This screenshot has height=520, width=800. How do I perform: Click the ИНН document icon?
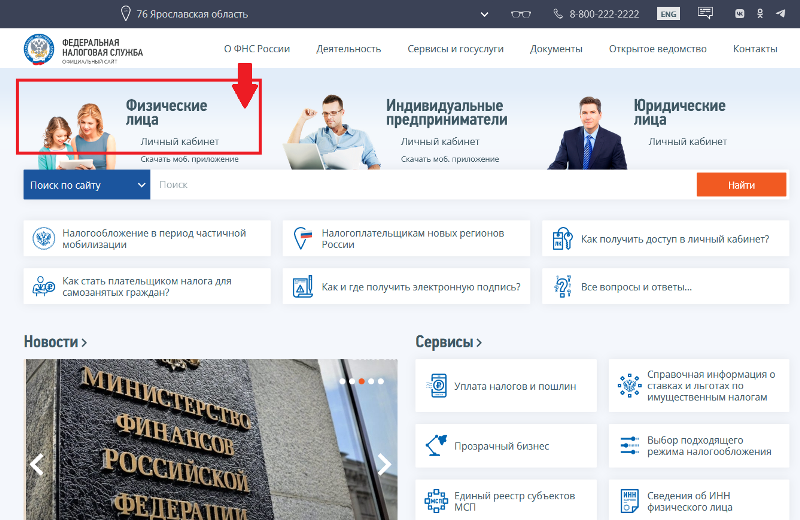pyautogui.click(x=630, y=501)
